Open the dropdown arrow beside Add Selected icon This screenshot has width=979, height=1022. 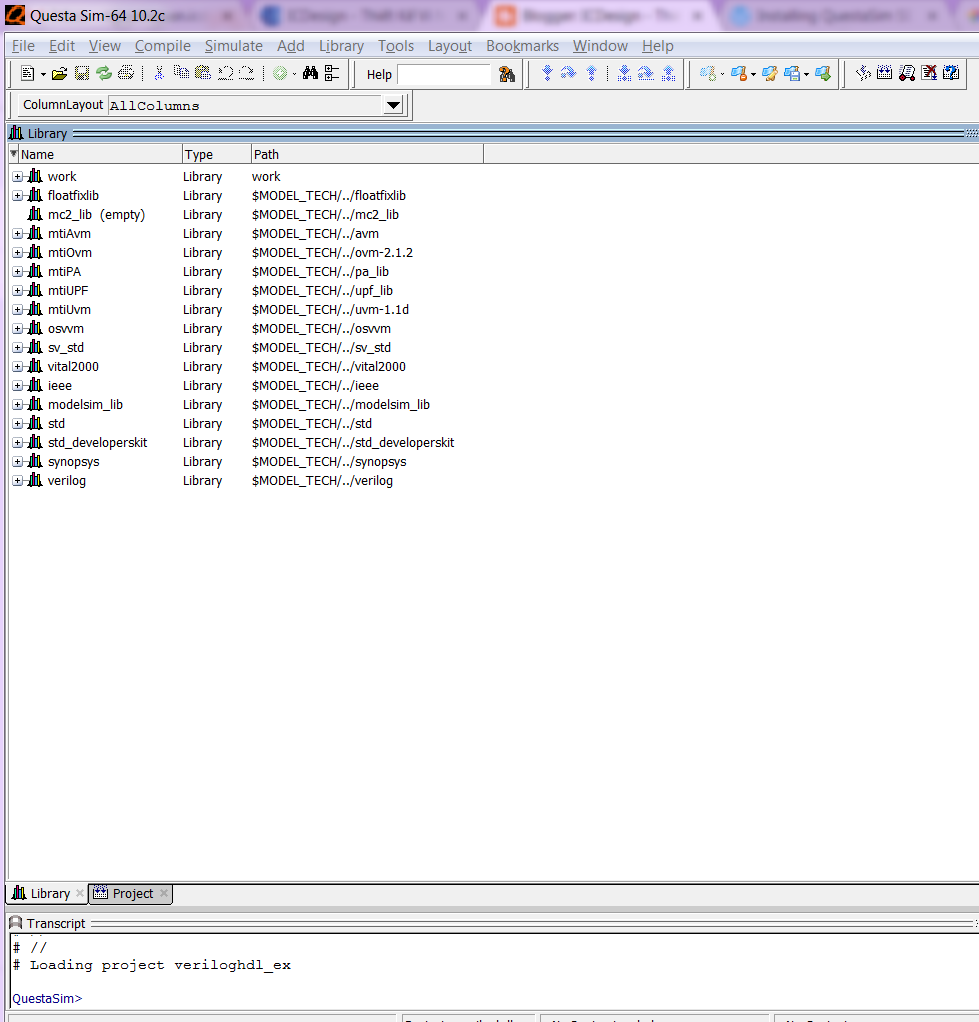pos(294,74)
